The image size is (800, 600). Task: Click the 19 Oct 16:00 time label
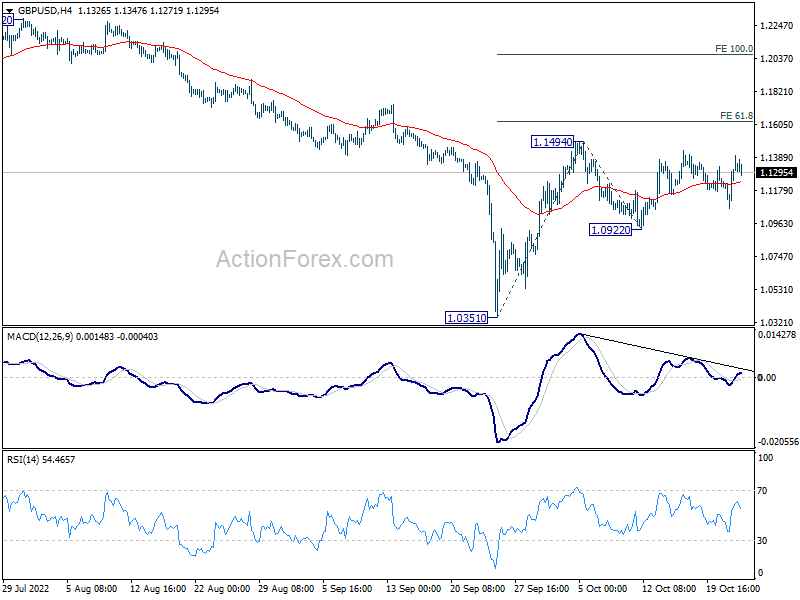pyautogui.click(x=733, y=588)
